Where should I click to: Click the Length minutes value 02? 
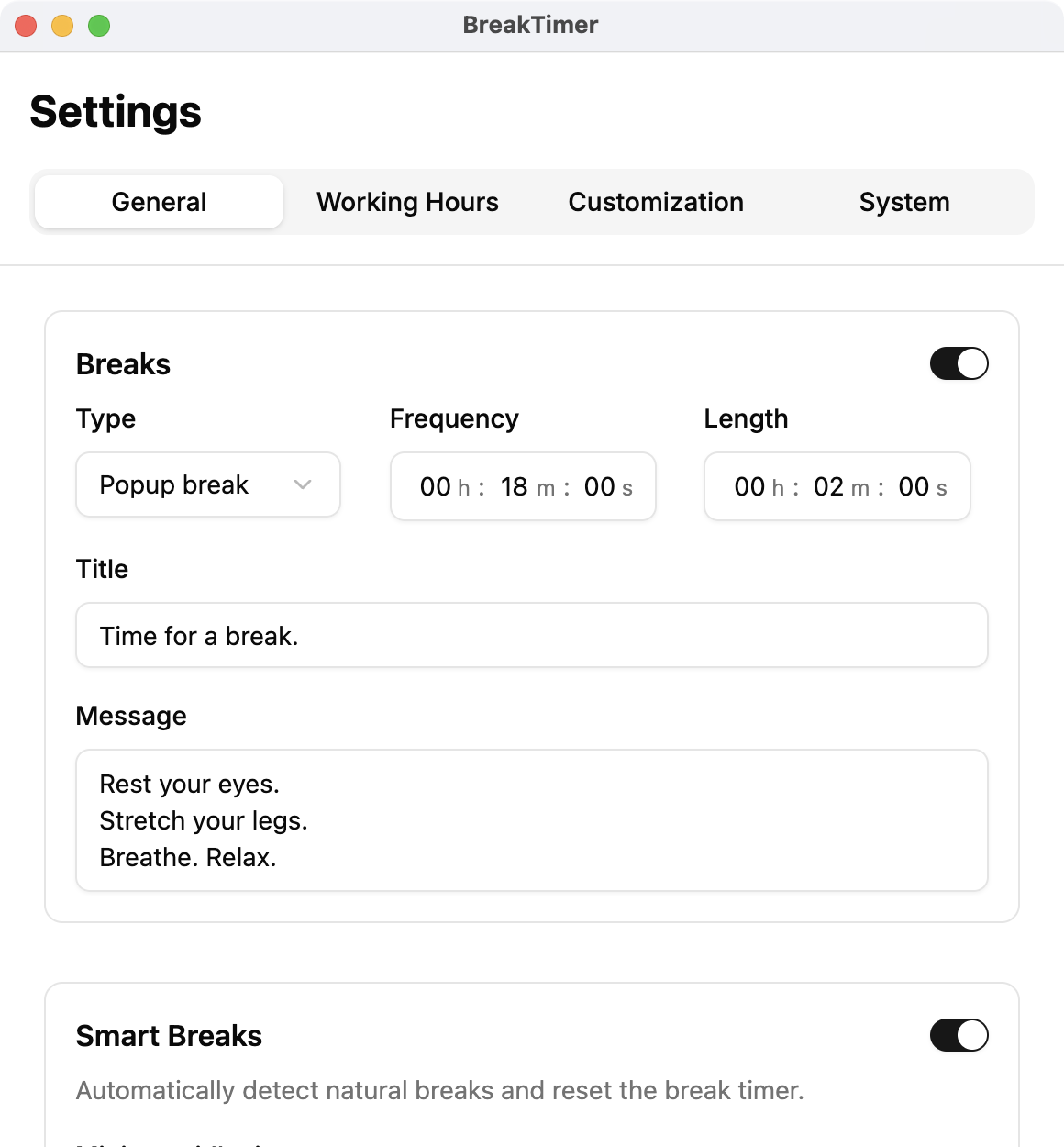point(828,486)
